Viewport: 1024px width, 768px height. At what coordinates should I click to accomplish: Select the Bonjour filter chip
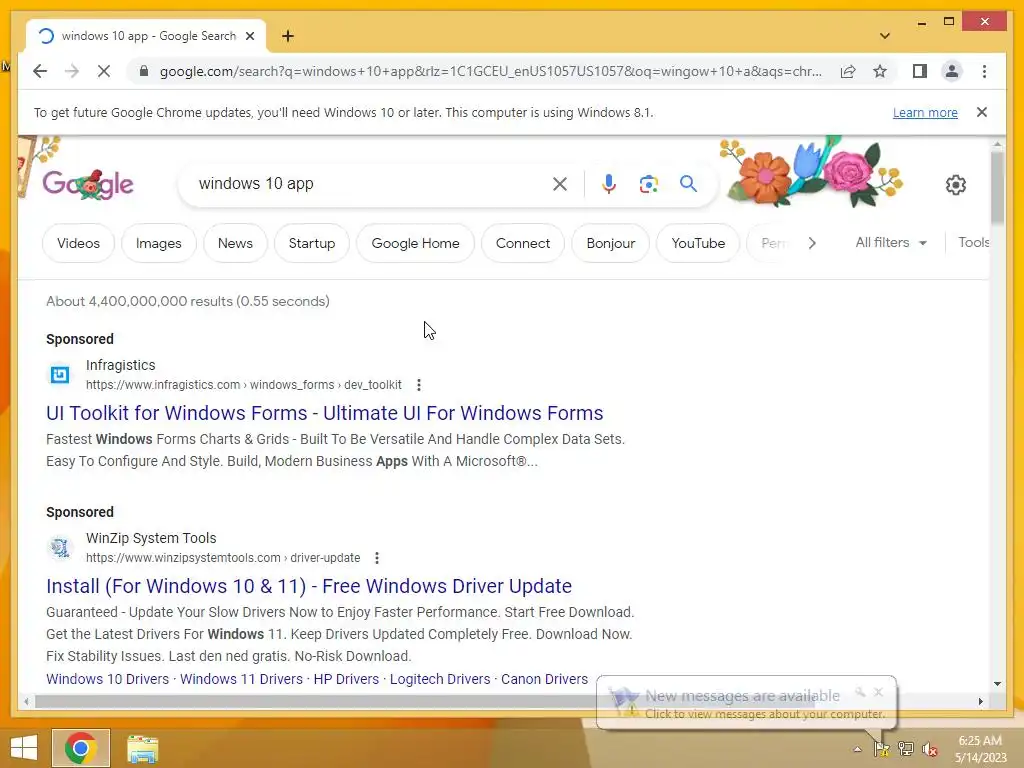(611, 243)
